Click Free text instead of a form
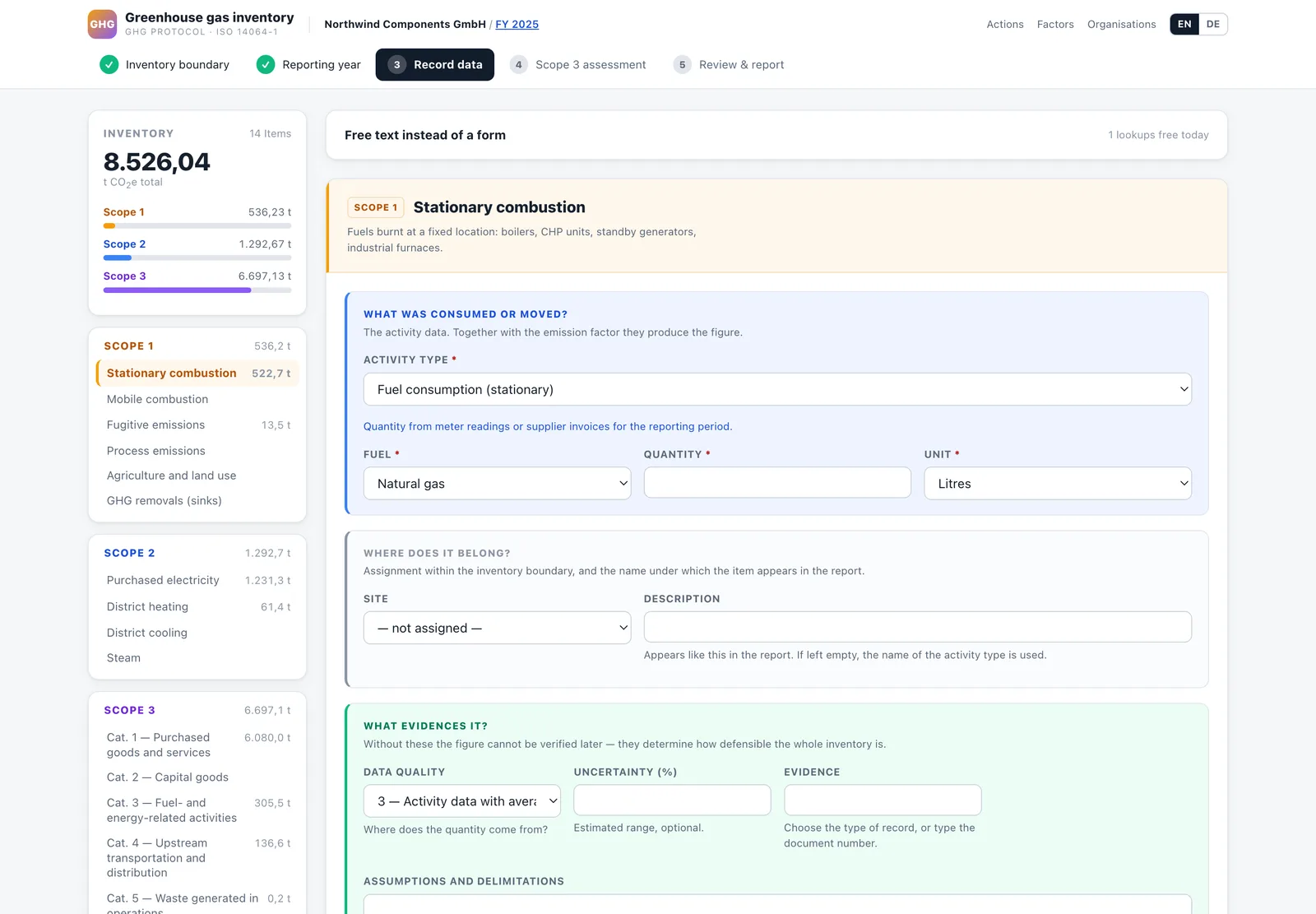 click(x=425, y=135)
